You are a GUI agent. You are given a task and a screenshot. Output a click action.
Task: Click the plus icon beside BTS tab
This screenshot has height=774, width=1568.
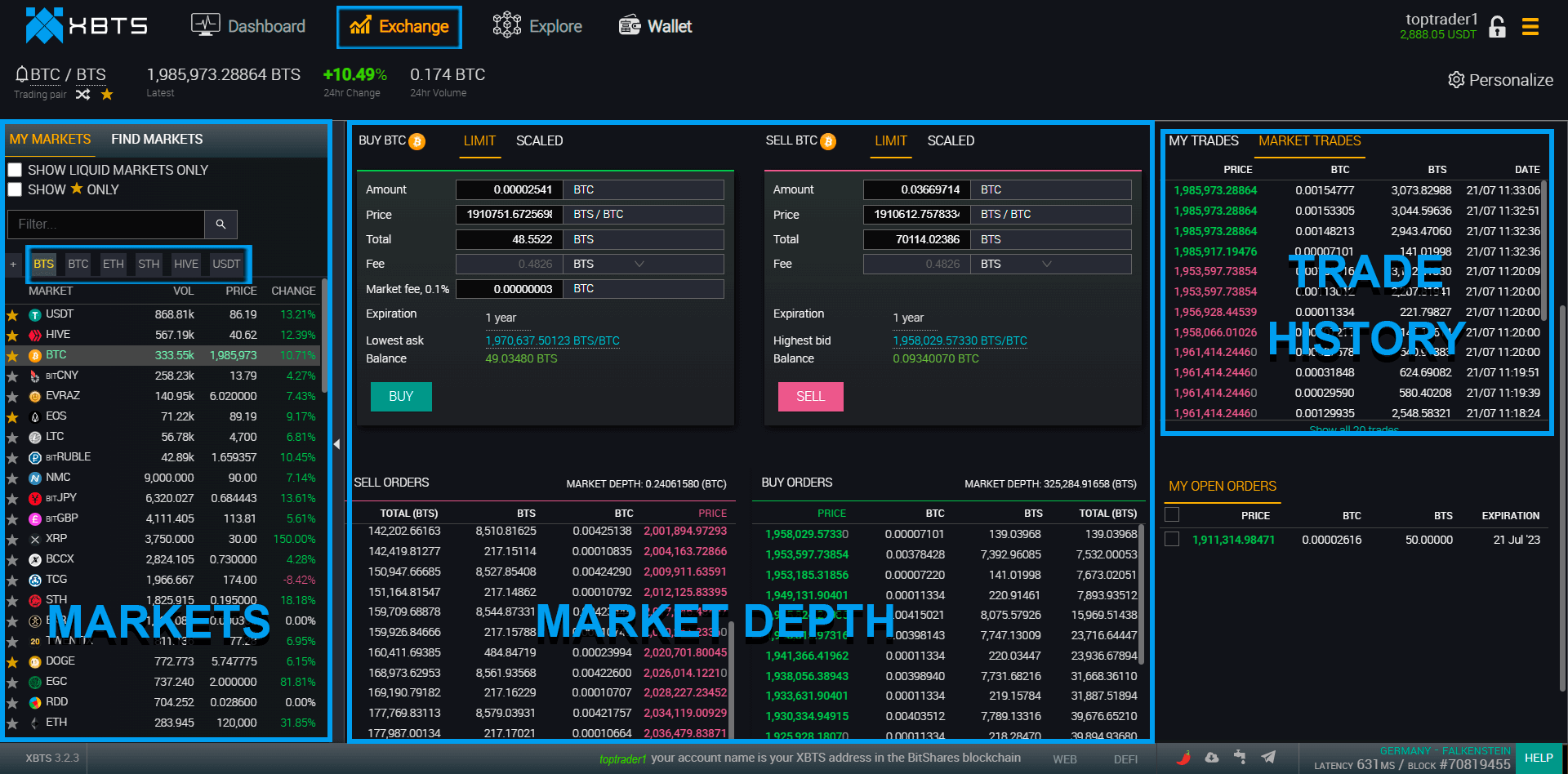click(13, 264)
